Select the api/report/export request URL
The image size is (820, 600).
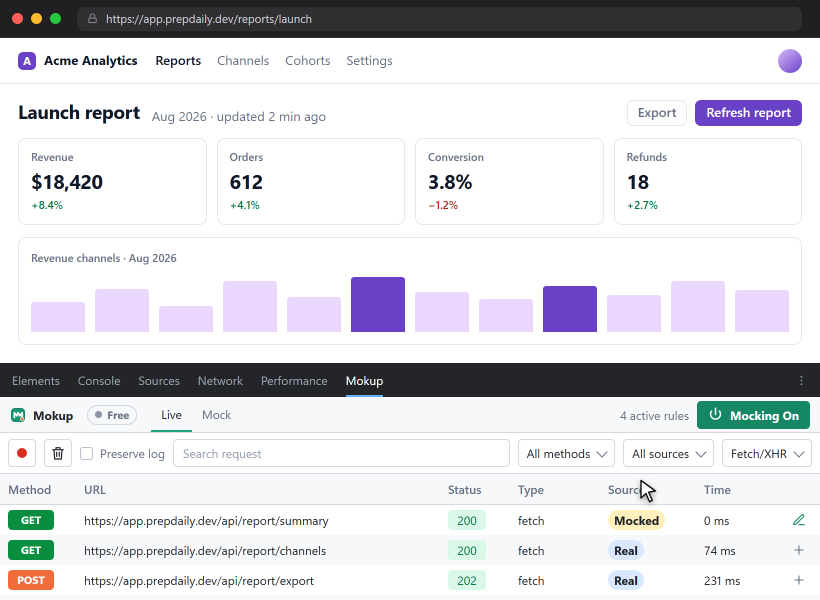point(199,581)
